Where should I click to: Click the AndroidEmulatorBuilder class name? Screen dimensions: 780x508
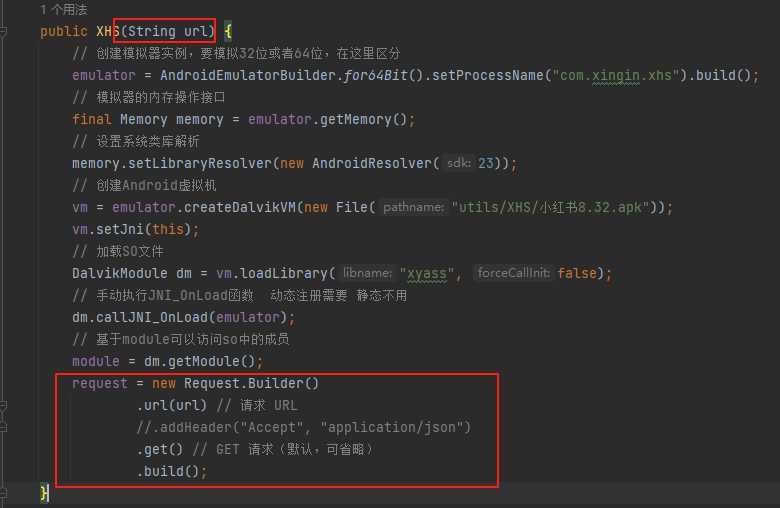tap(248, 76)
